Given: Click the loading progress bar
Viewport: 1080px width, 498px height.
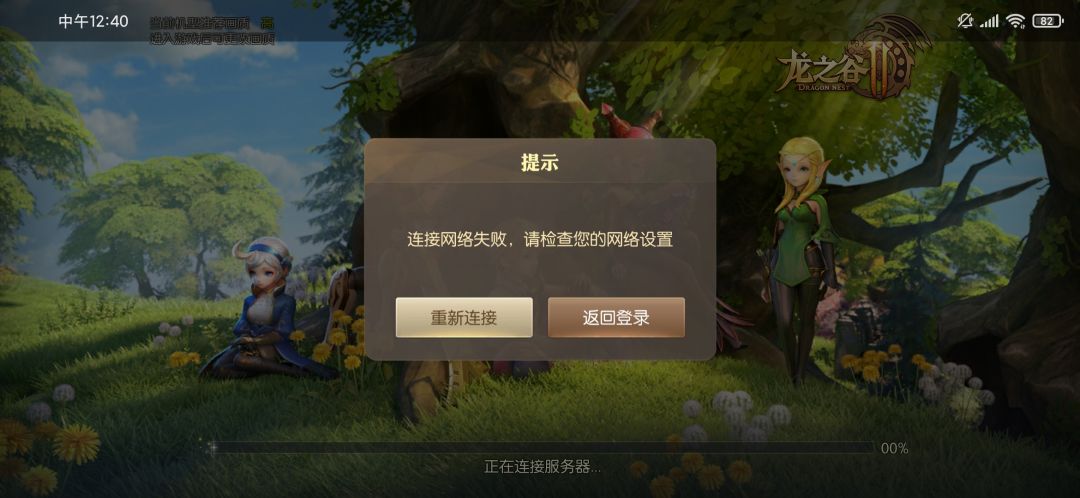Looking at the screenshot, I should coord(541,448).
